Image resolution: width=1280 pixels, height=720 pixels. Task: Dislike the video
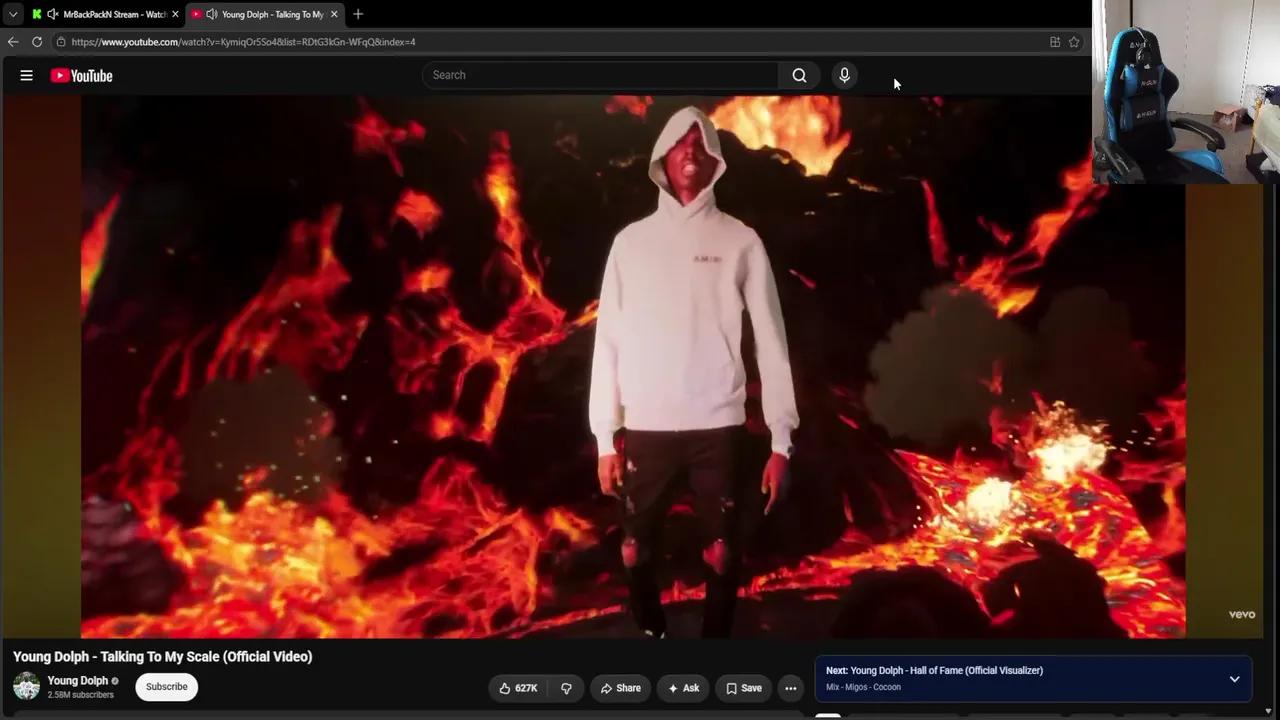566,688
